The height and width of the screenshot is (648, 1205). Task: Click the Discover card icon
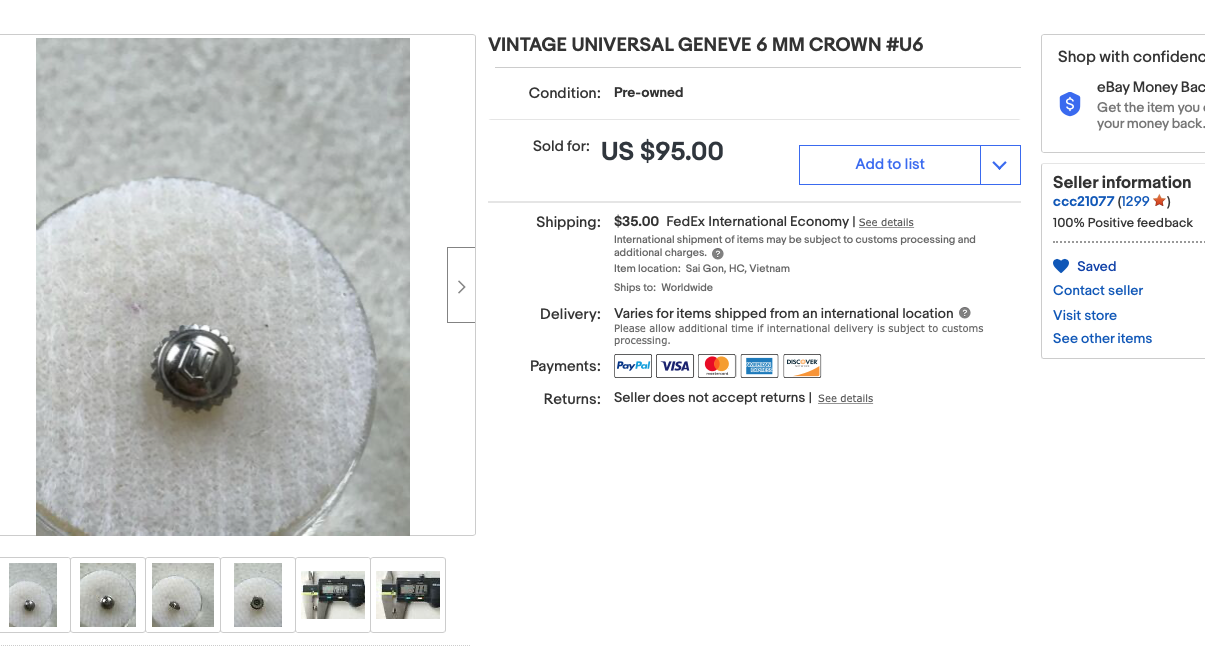[802, 366]
